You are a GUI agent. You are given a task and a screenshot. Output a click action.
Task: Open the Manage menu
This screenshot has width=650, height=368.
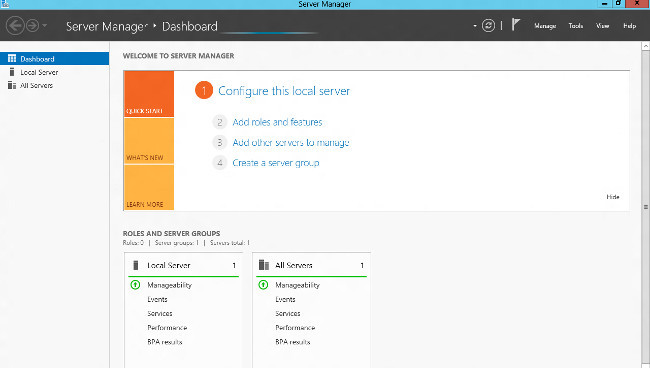click(545, 26)
